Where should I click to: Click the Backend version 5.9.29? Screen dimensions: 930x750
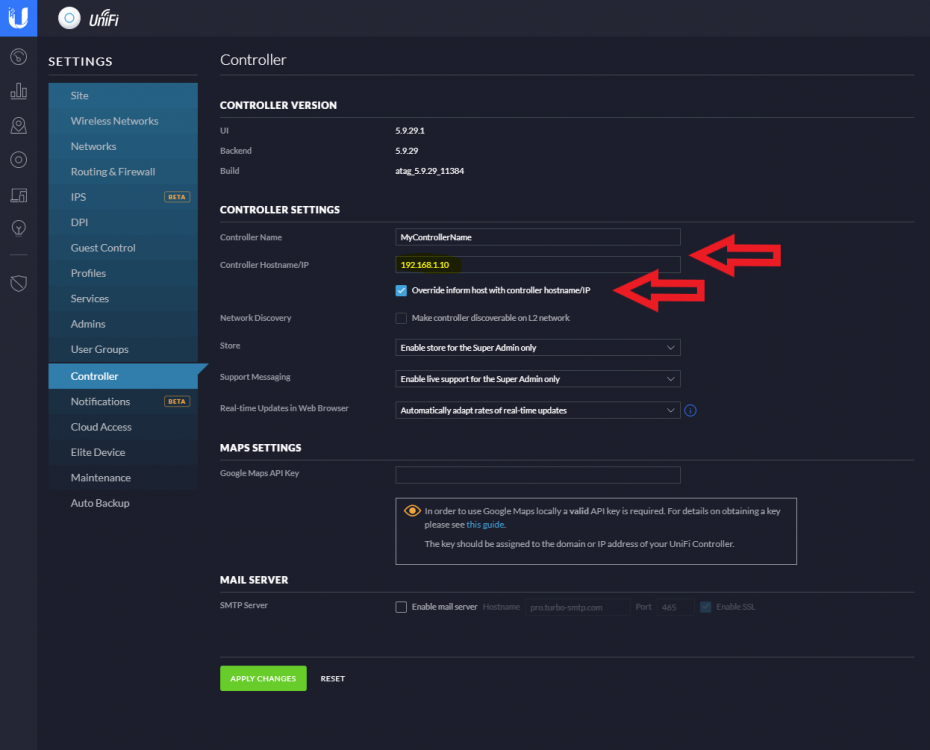click(407, 151)
